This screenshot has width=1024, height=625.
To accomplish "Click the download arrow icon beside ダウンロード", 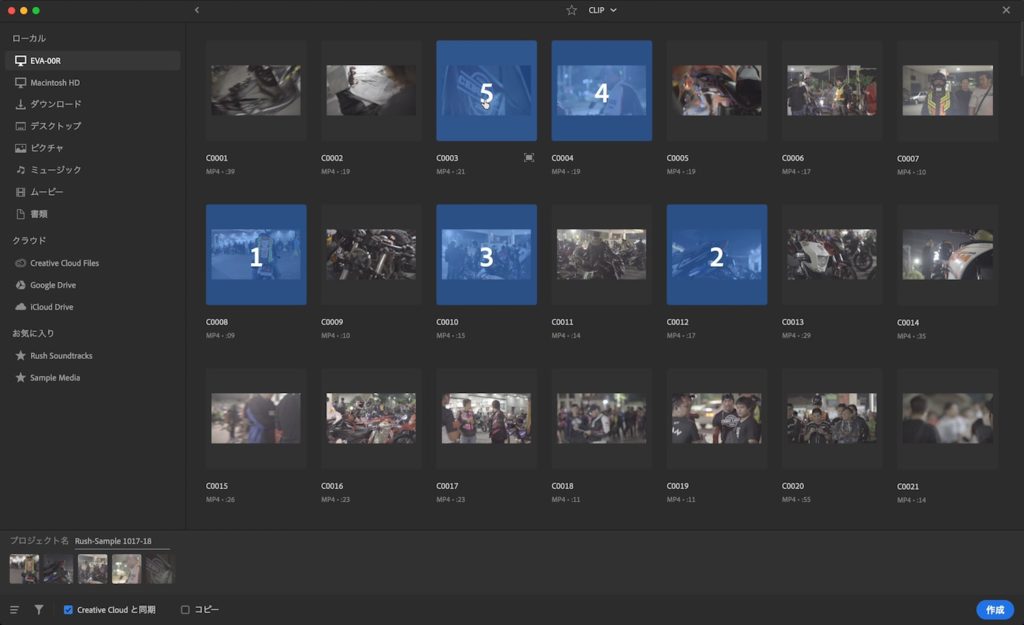I will [20, 104].
